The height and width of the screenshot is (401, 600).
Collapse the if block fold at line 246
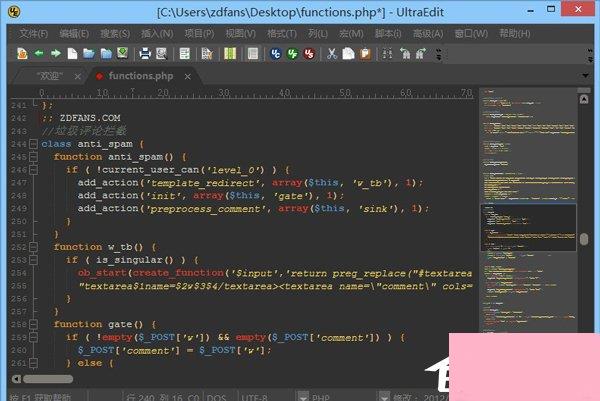point(34,170)
